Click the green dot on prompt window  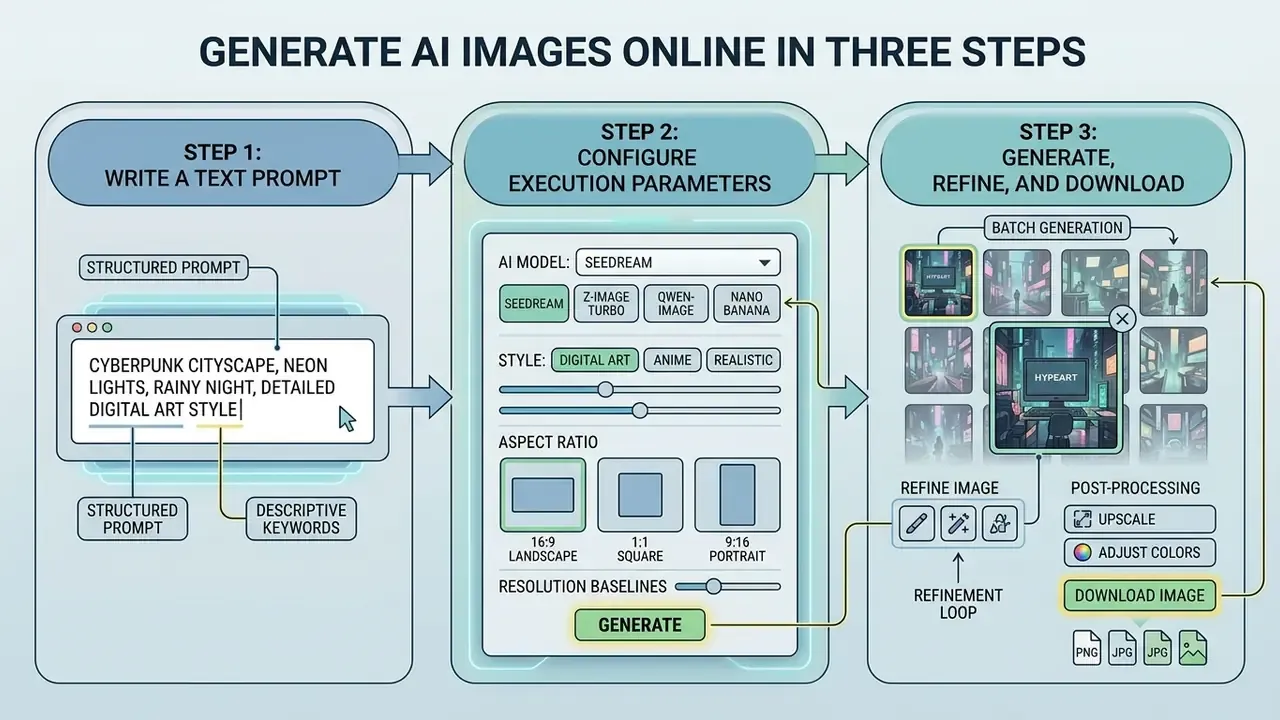click(x=107, y=328)
